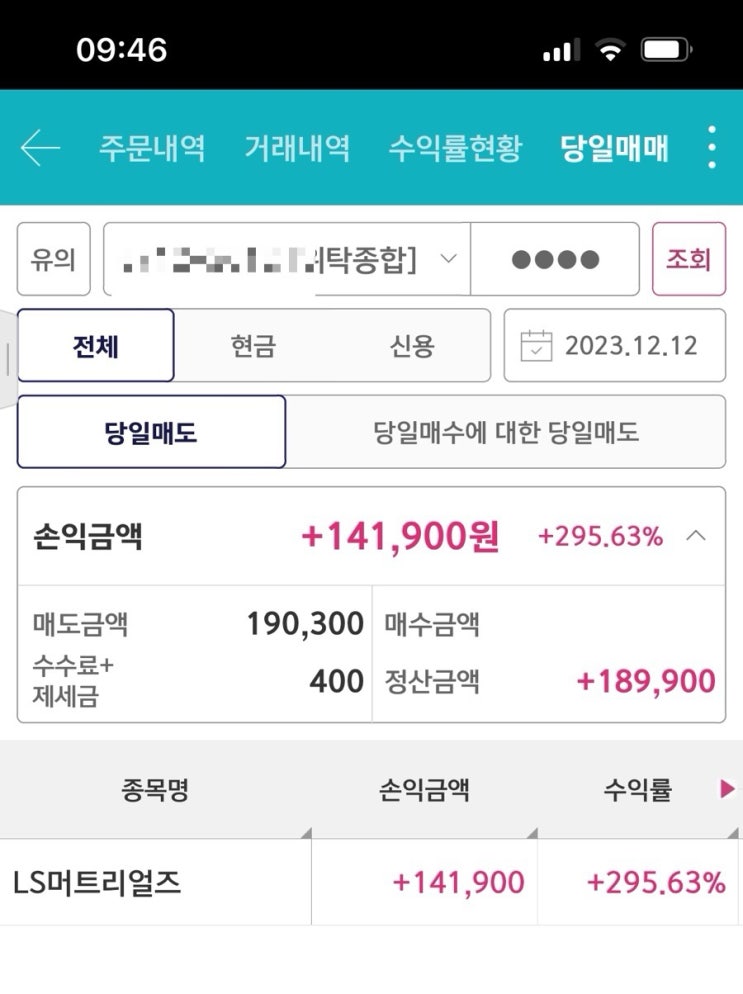Sort by 손익금액 column header

[424, 790]
